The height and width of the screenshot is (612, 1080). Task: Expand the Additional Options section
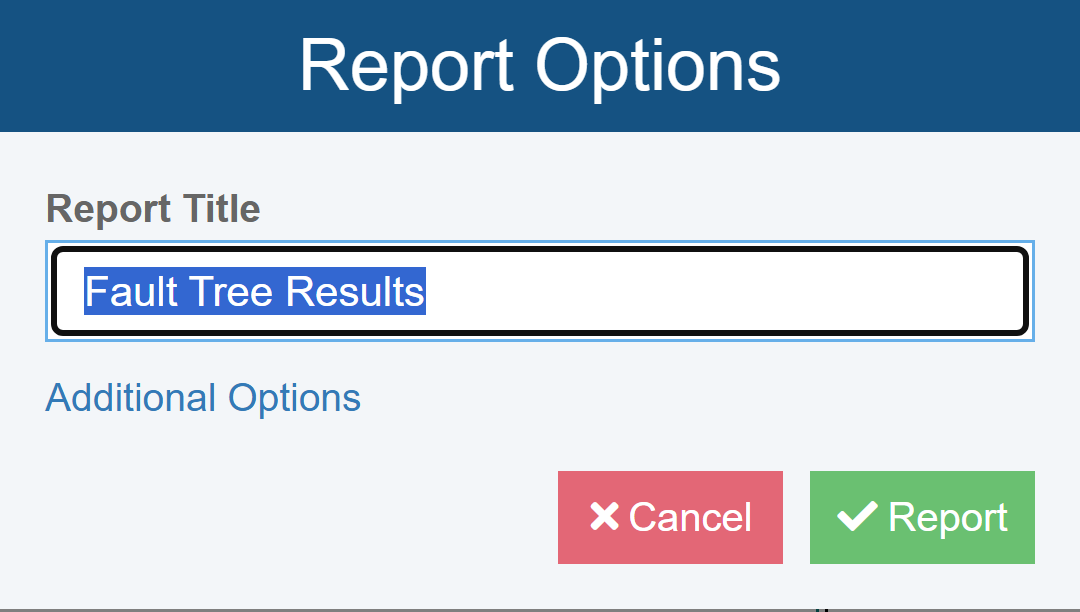click(x=203, y=398)
